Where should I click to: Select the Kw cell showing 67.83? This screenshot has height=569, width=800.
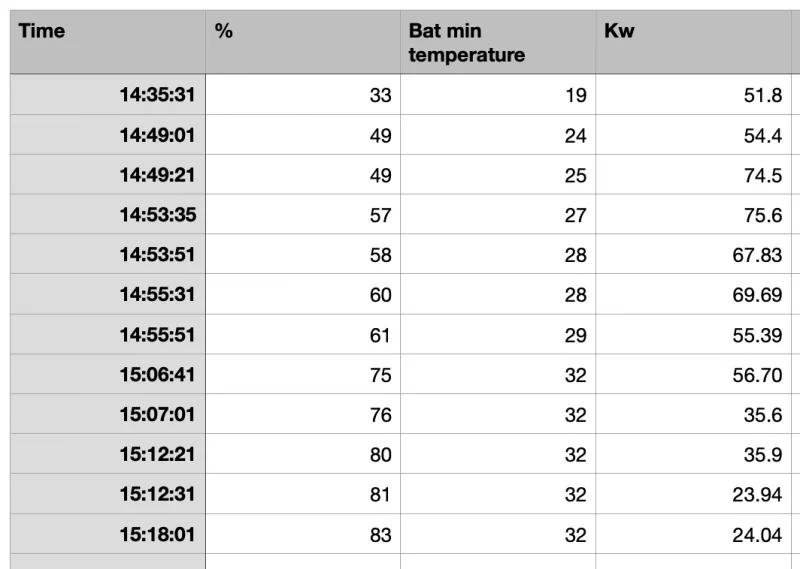click(x=757, y=255)
